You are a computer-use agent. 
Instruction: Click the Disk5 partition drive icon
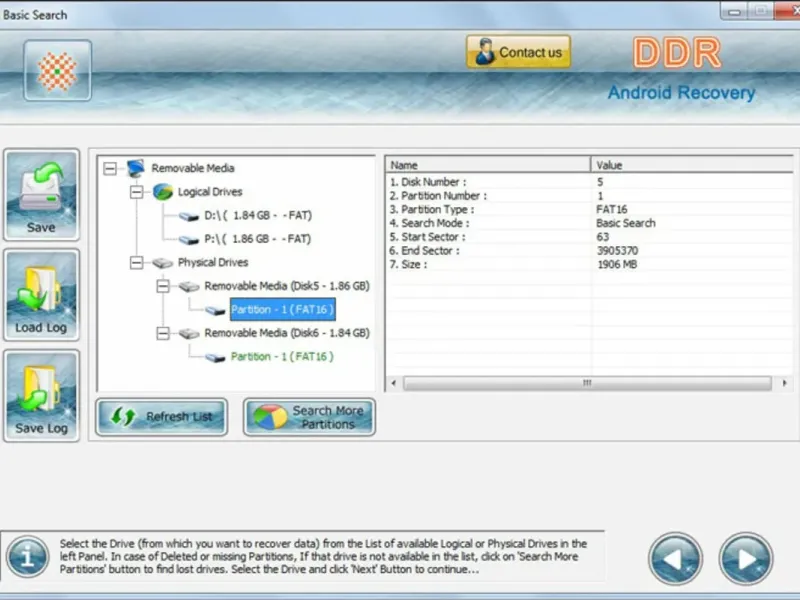tap(215, 310)
